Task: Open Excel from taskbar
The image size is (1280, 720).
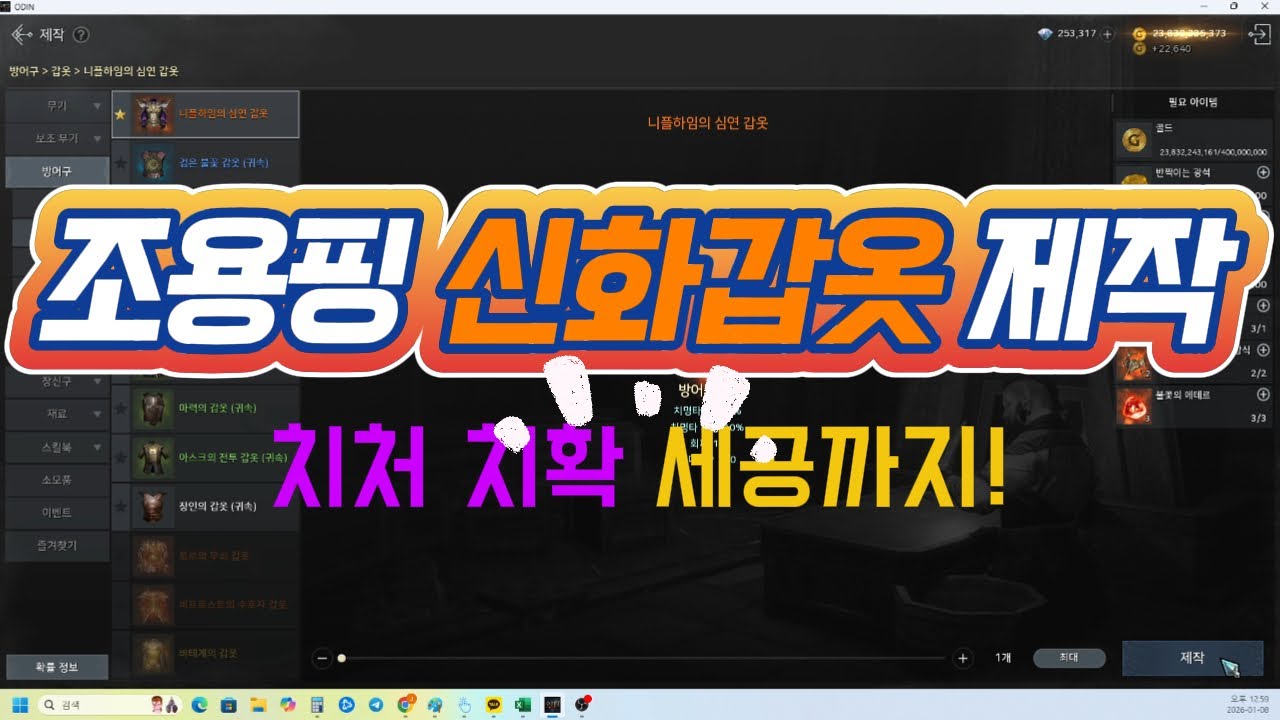Action: click(523, 704)
